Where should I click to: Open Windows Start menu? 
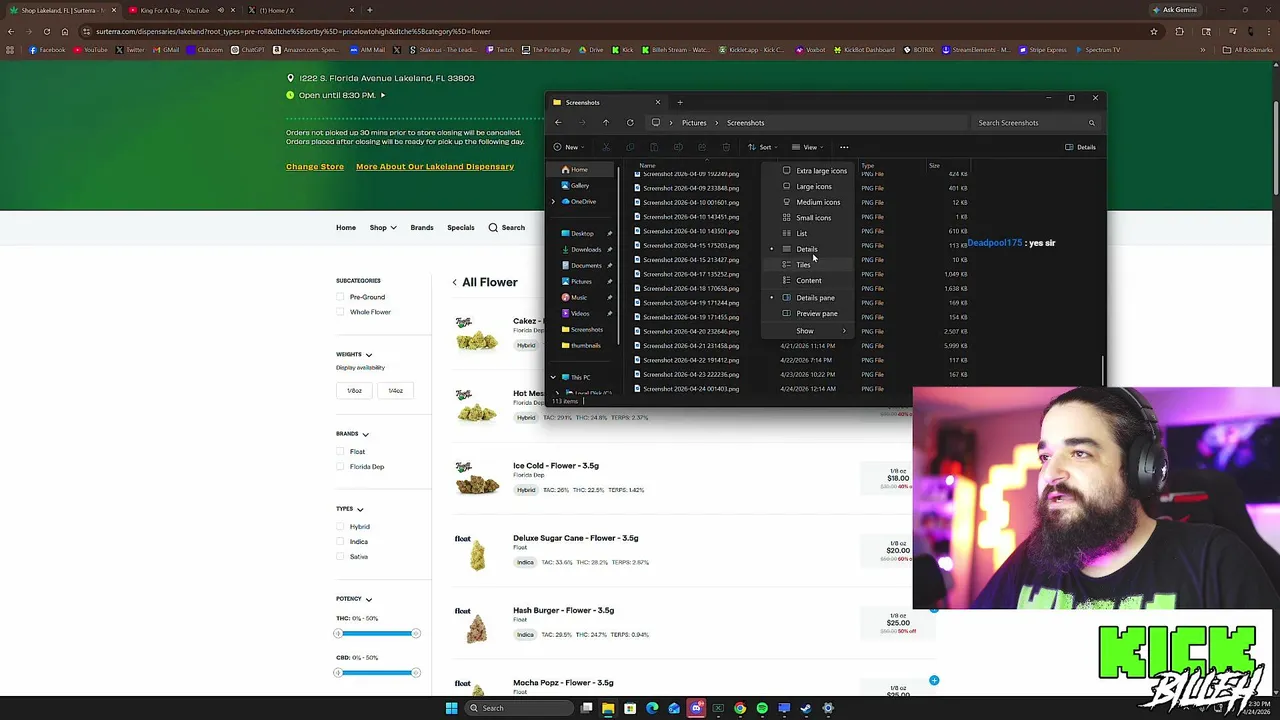tap(451, 708)
